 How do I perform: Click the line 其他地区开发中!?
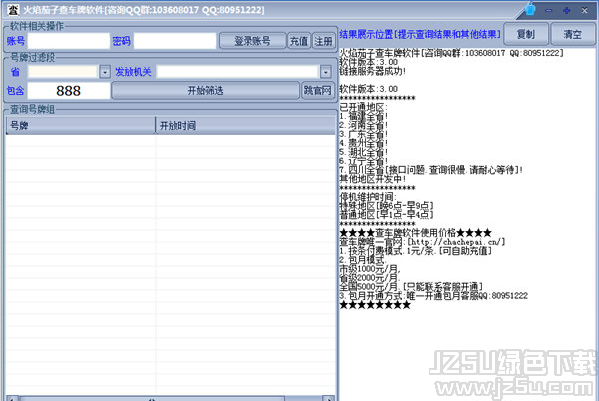point(373,178)
